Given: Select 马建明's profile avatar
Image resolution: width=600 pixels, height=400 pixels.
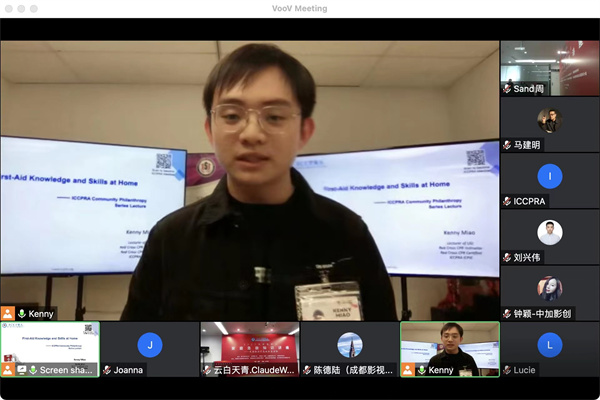Looking at the screenshot, I should coord(549,121).
